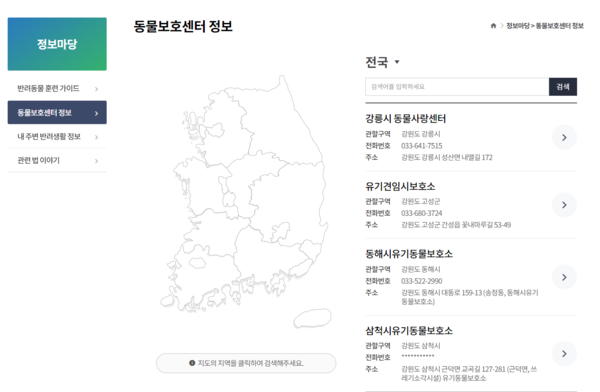Select Jeju island on the map
The width and height of the screenshot is (600, 392).
pyautogui.click(x=313, y=318)
